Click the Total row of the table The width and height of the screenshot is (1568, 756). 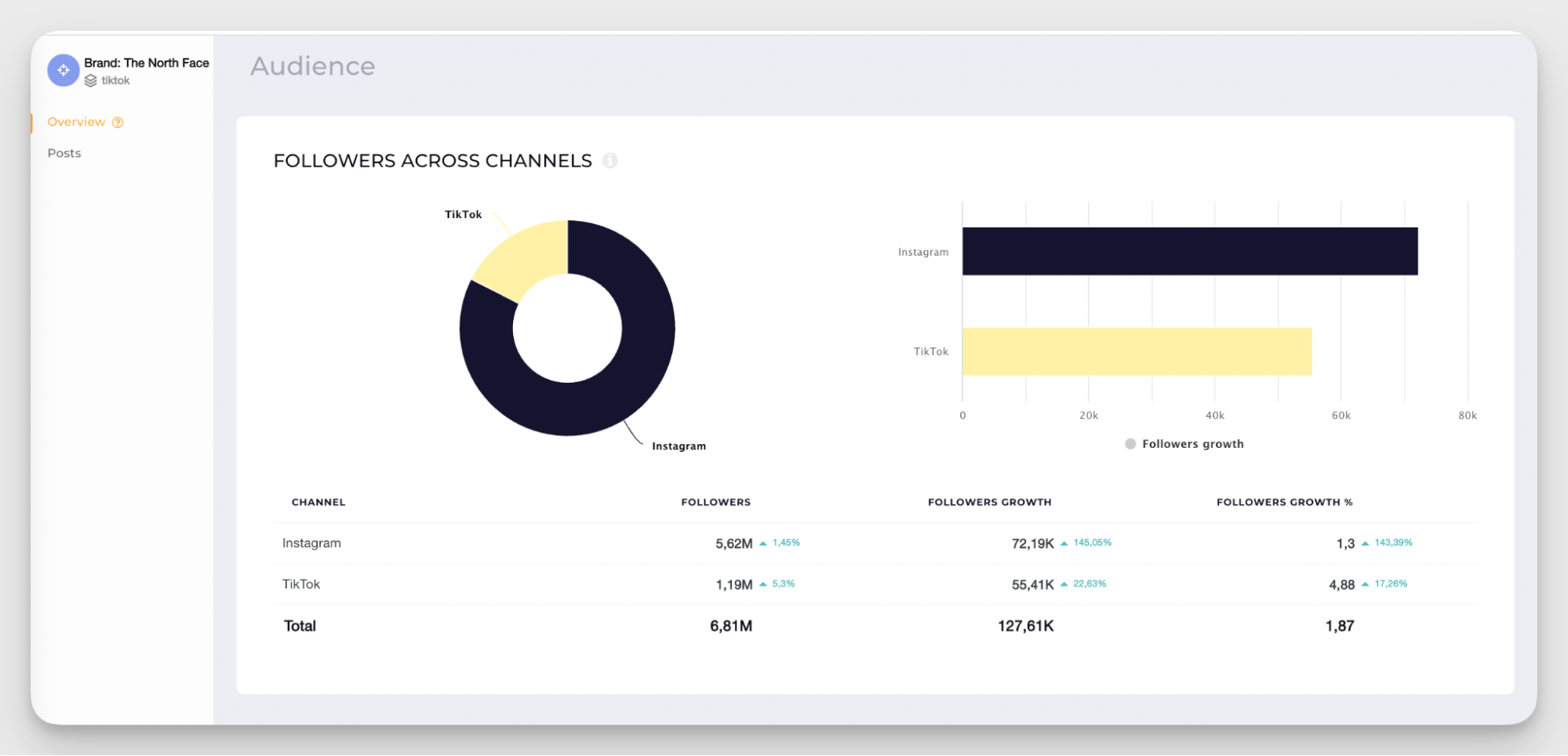coord(299,625)
